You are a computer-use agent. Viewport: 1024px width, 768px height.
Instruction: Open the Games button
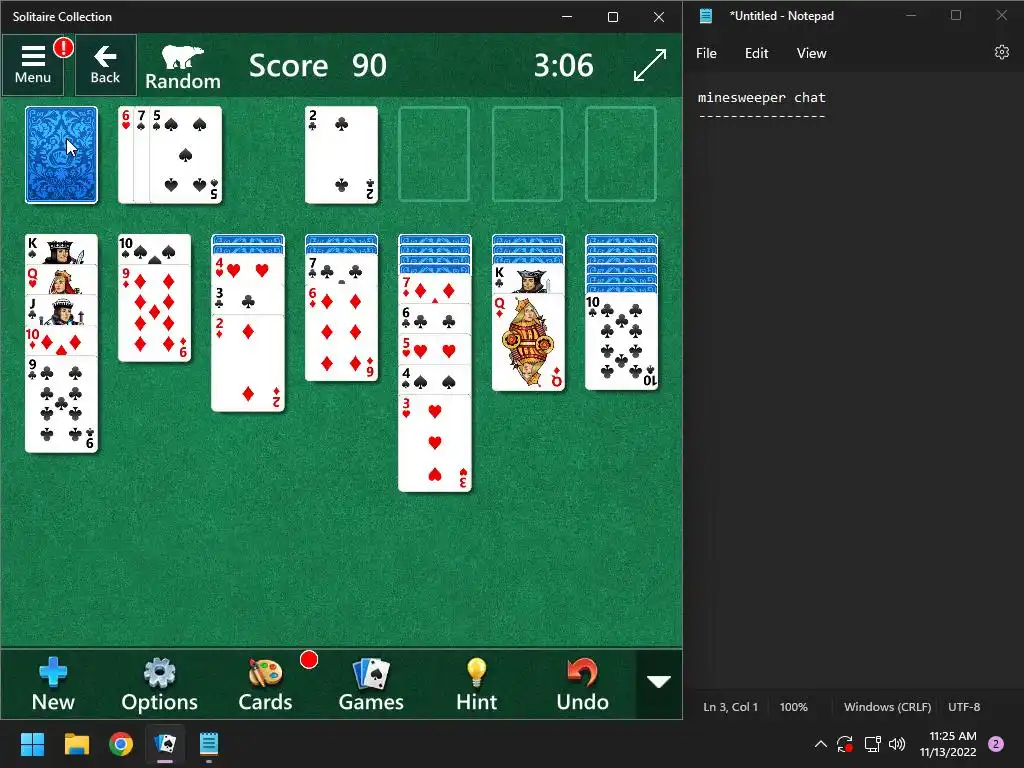click(x=371, y=684)
